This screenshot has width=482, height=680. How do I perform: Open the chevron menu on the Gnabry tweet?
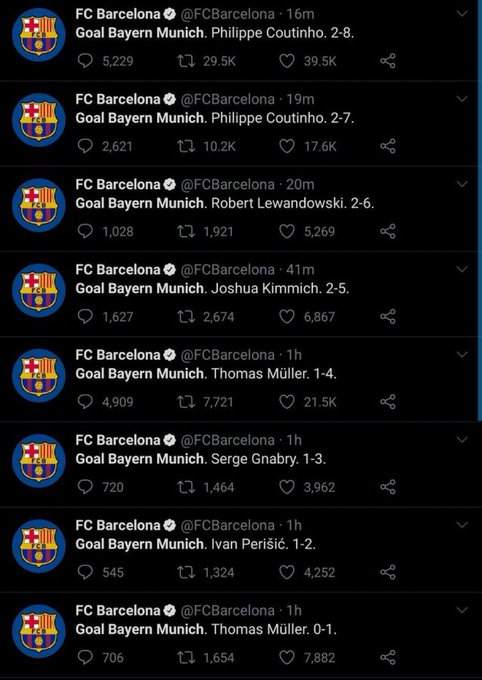462,440
